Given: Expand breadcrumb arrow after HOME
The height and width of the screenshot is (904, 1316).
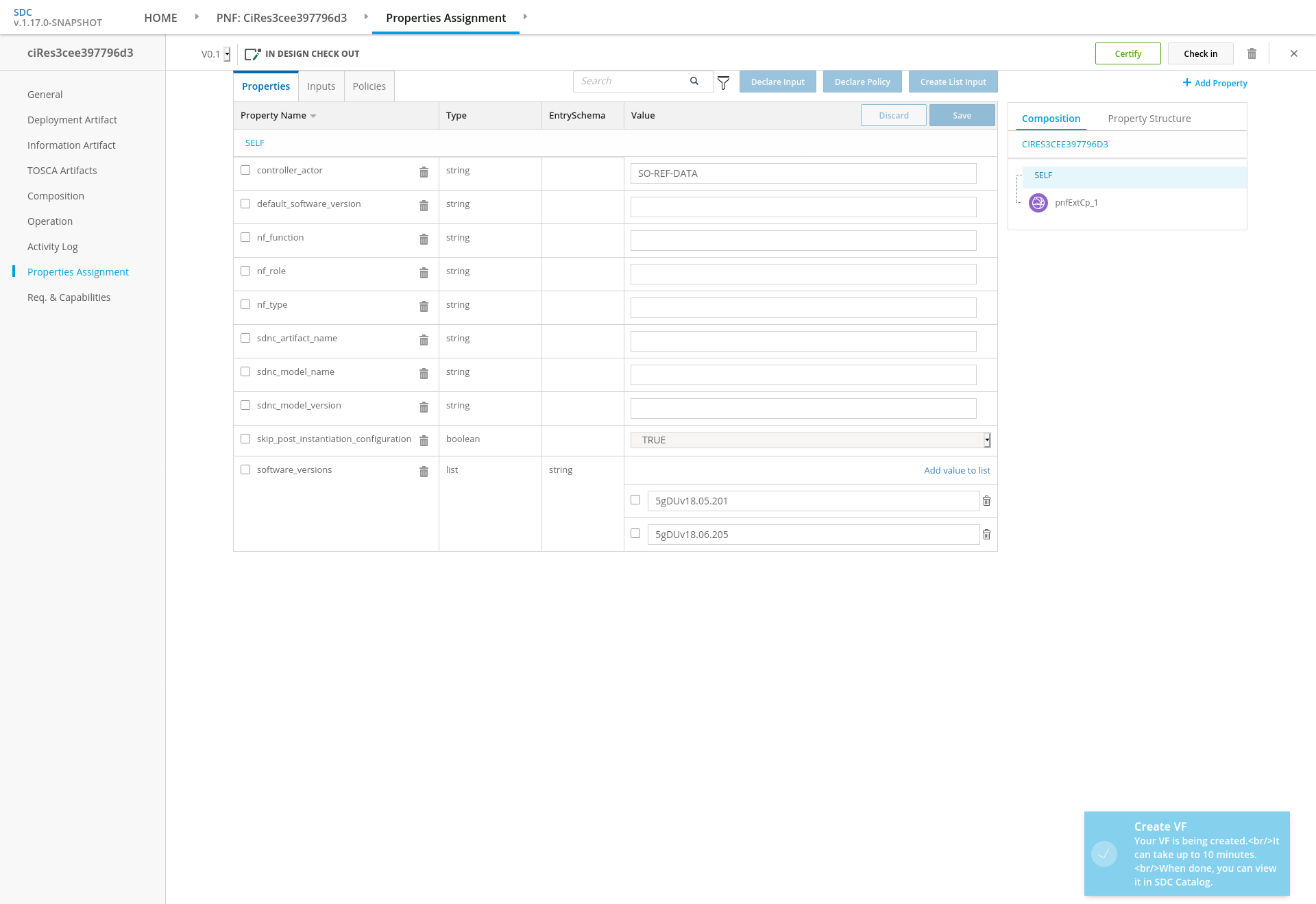Looking at the screenshot, I should (197, 16).
